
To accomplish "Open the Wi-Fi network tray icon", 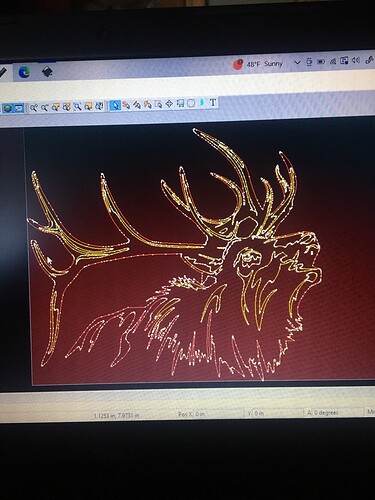I will pyautogui.click(x=332, y=61).
